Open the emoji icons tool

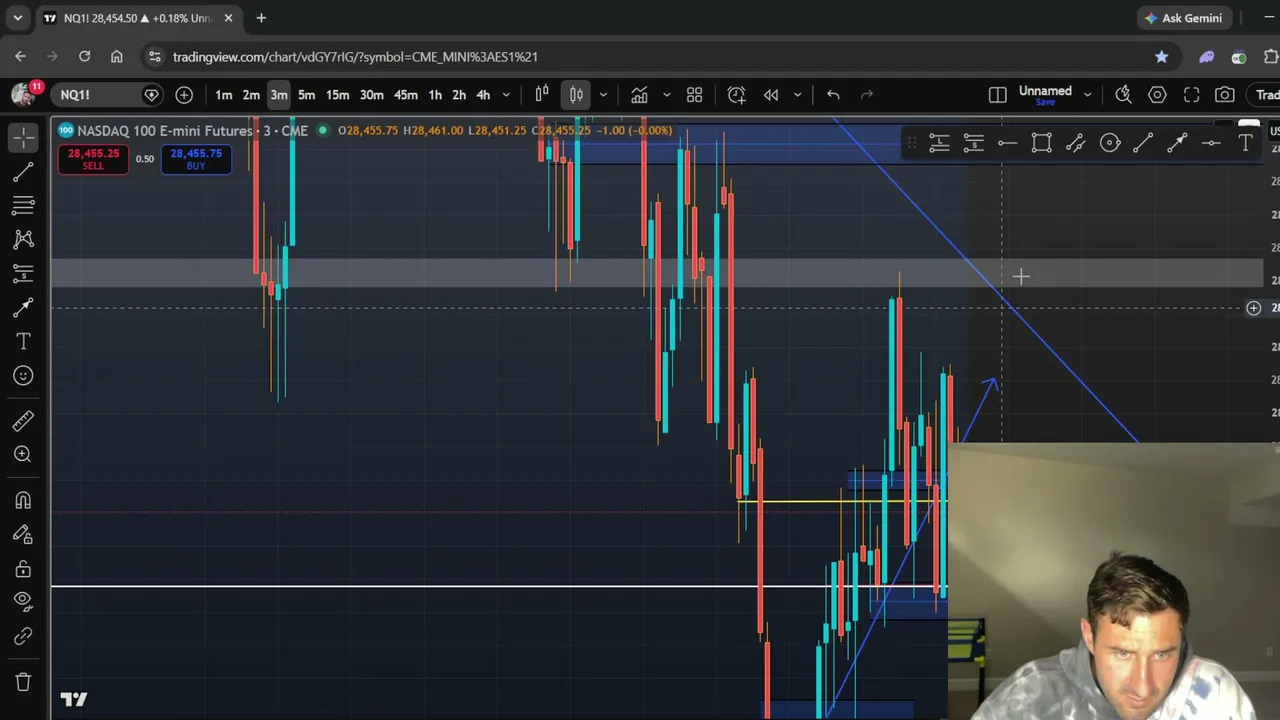[23, 376]
